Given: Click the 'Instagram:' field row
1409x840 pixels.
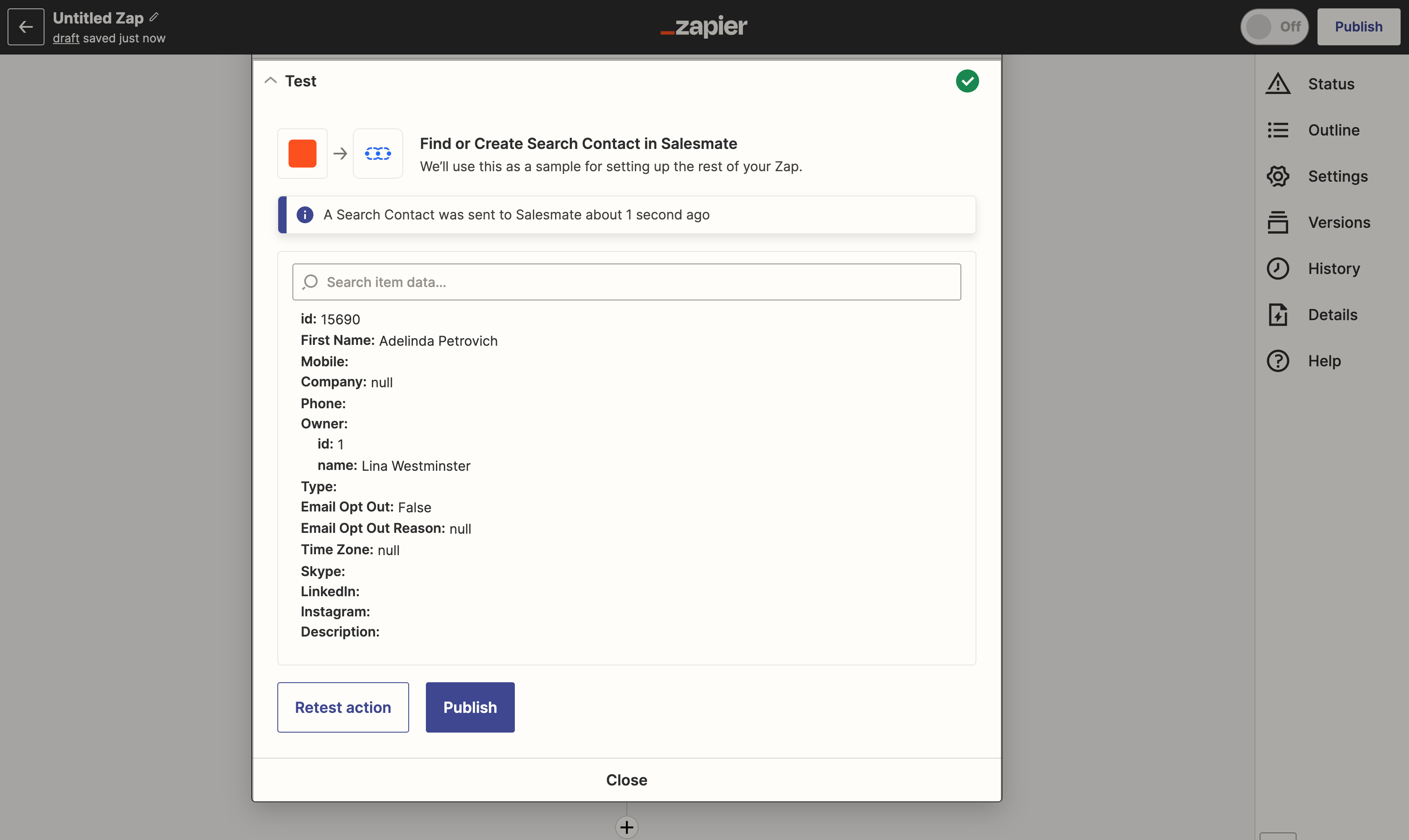Looking at the screenshot, I should 335,612.
